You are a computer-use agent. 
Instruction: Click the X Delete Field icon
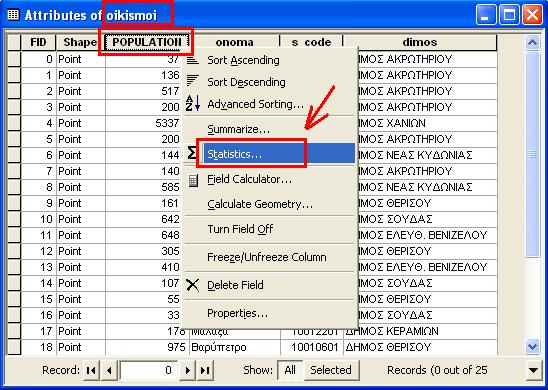tap(192, 285)
